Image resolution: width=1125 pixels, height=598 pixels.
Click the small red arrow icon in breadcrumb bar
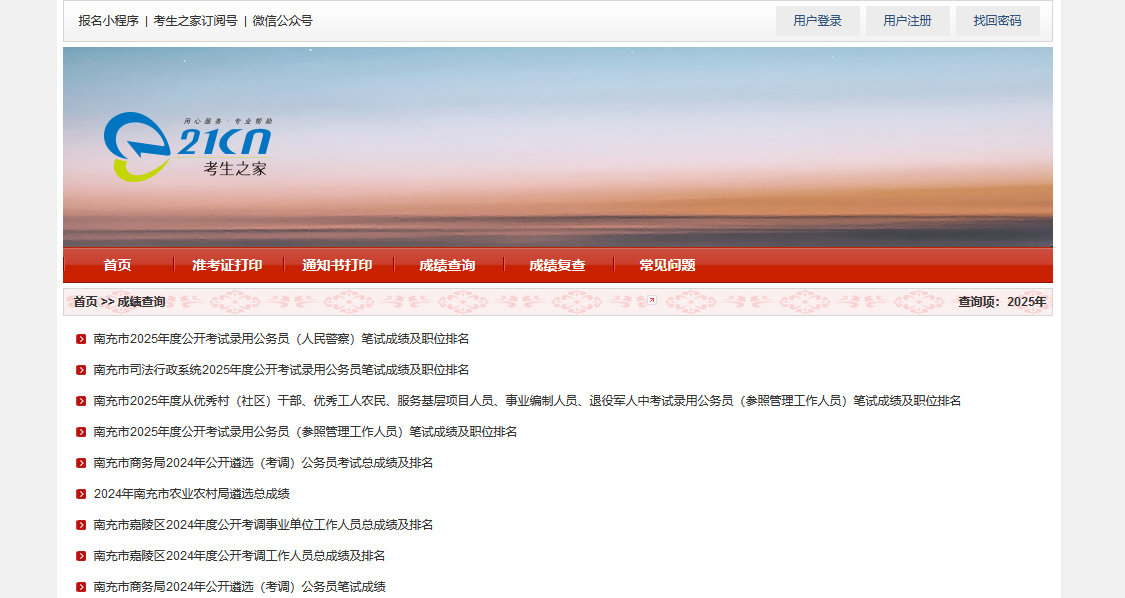click(x=652, y=300)
